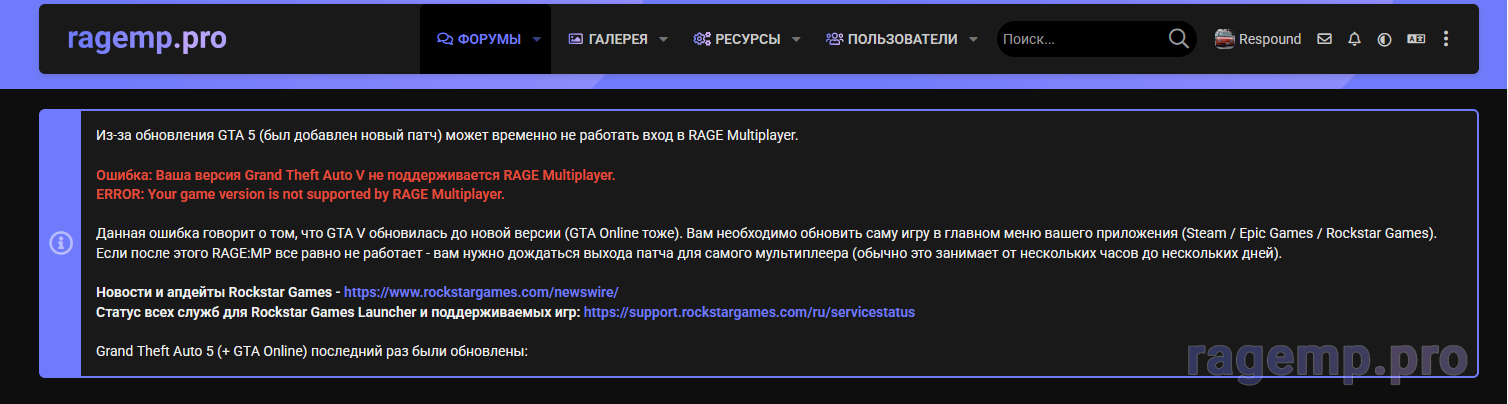Expand the ПОЛЬЗОВАТЕЛИ dropdown arrow
Image resolution: width=1508 pixels, height=404 pixels.
pyautogui.click(x=974, y=40)
